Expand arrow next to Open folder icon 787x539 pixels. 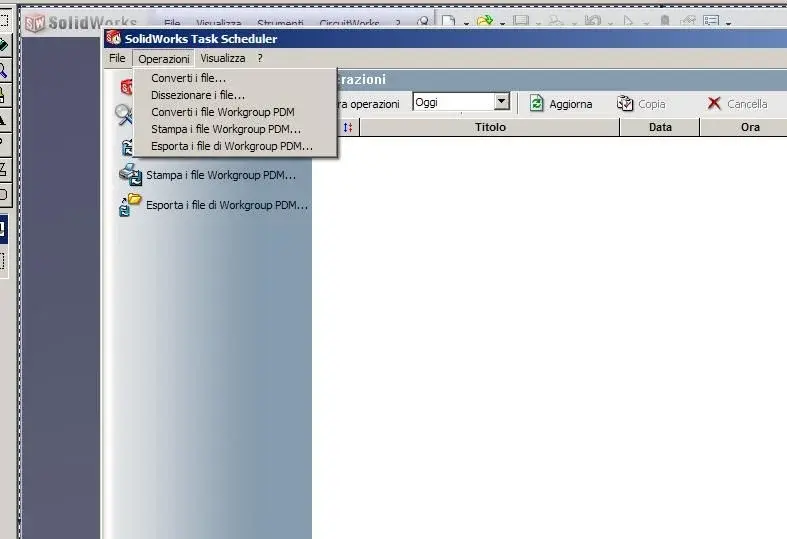502,23
